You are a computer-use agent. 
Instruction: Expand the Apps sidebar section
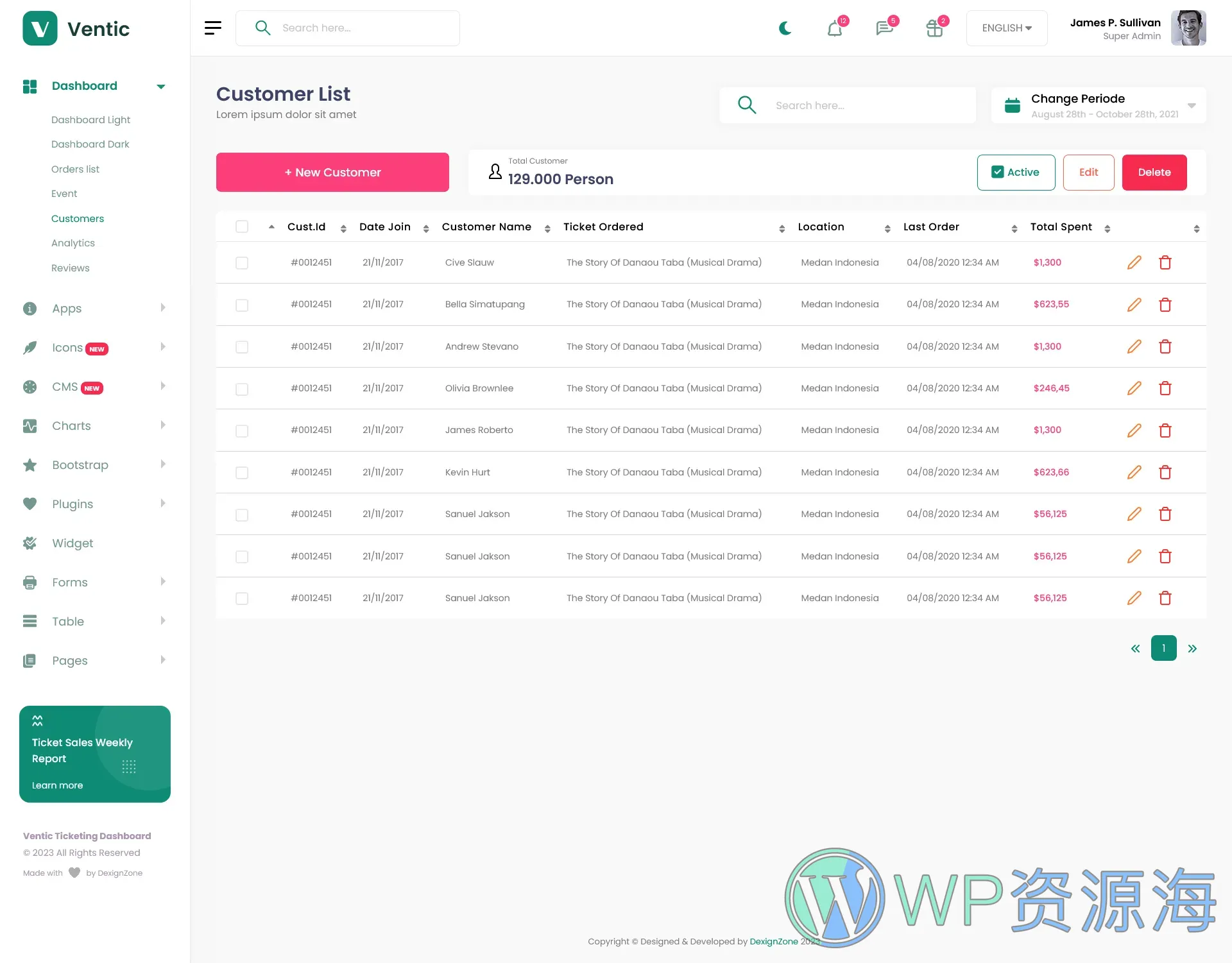coord(66,309)
